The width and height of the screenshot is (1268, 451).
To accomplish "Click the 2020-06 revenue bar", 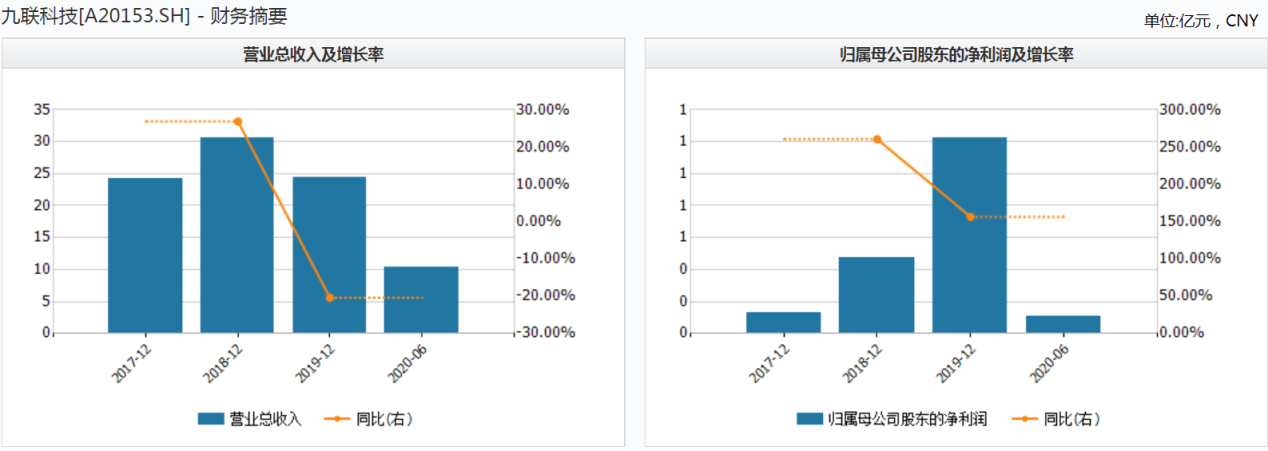I will 421,299.
